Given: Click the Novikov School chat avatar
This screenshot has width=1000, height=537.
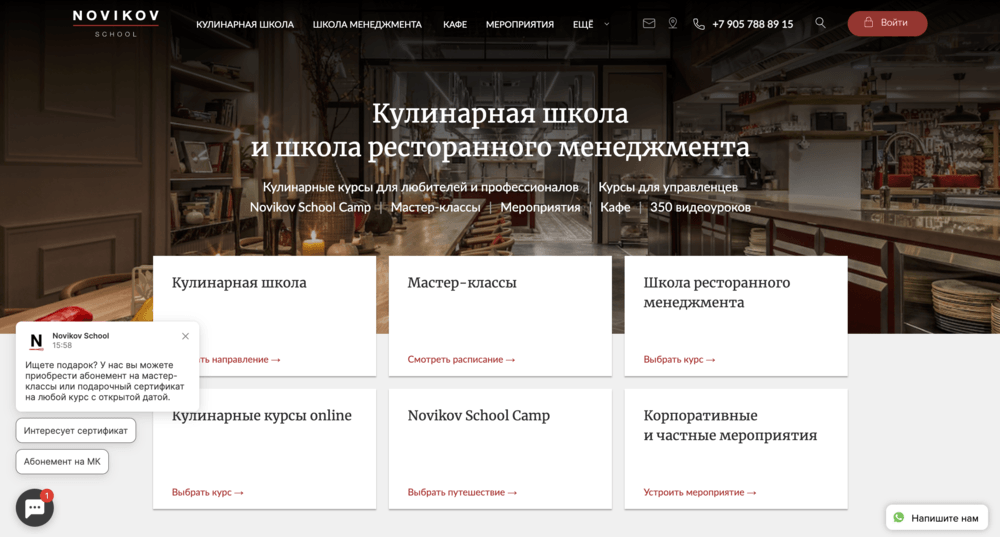Looking at the screenshot, I should 36,341.
